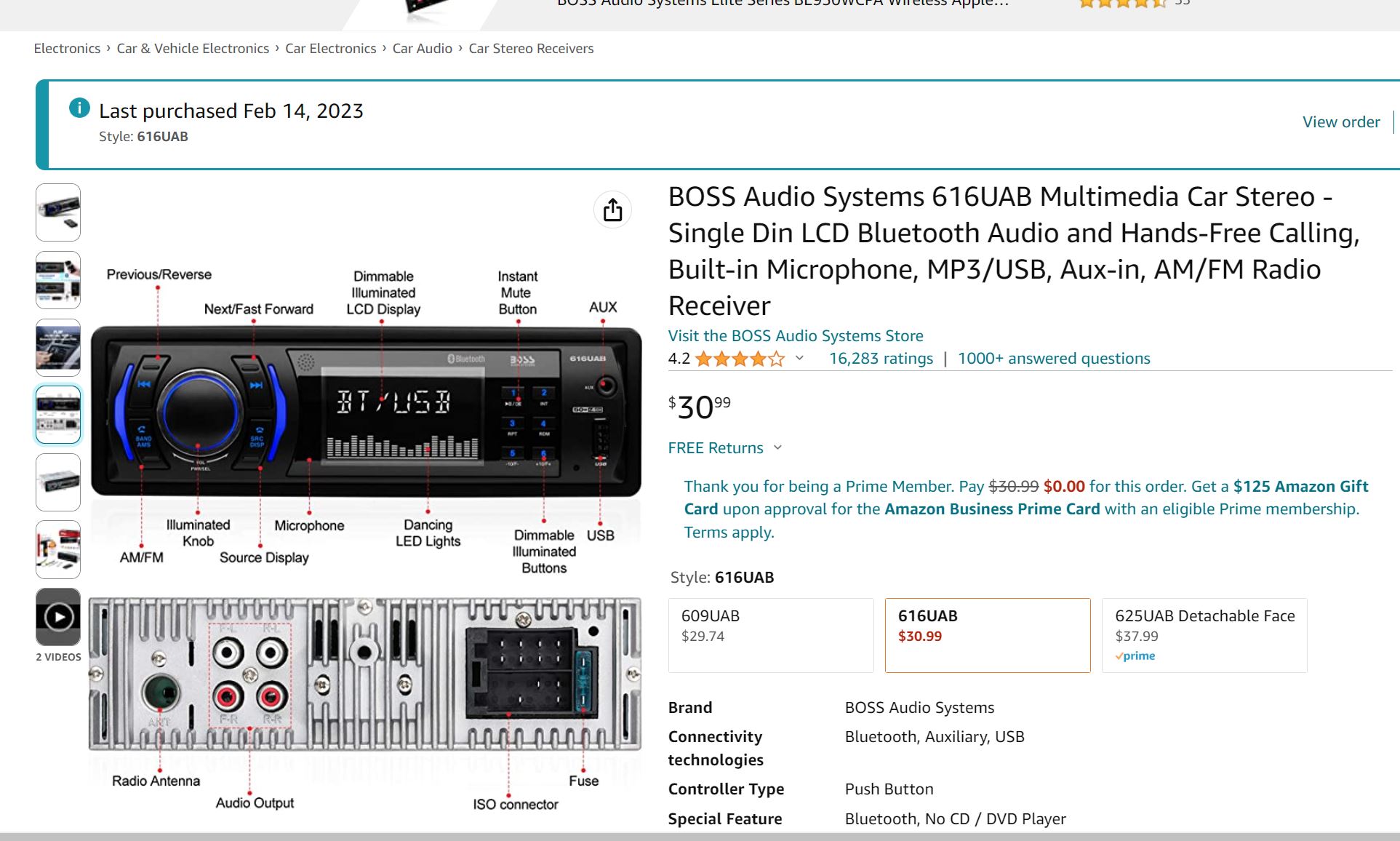
Task: Click the info icon beside Last purchased
Action: point(79,108)
